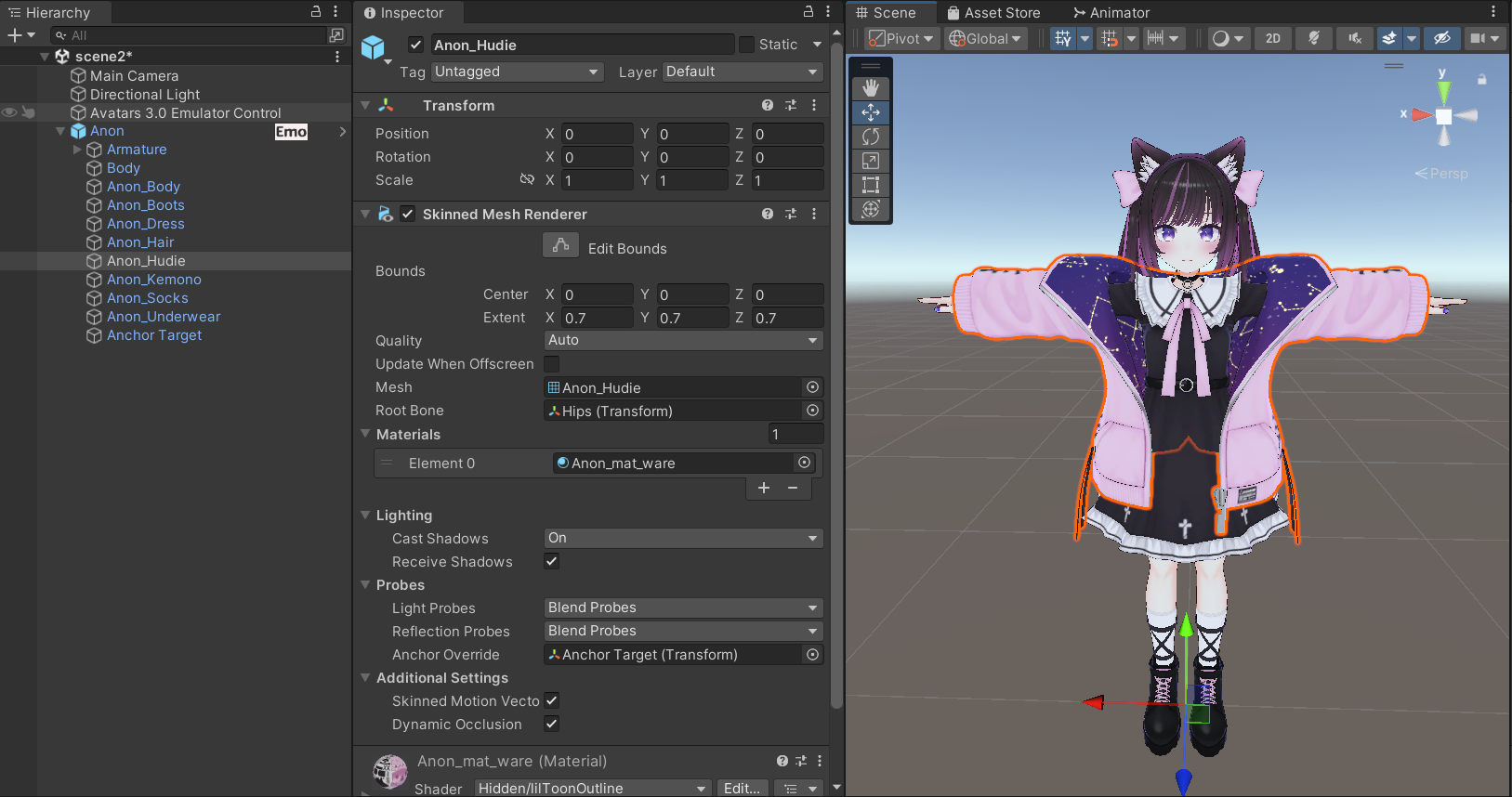The width and height of the screenshot is (1512, 797).
Task: Open the Layer dropdown showing Default
Action: [743, 72]
